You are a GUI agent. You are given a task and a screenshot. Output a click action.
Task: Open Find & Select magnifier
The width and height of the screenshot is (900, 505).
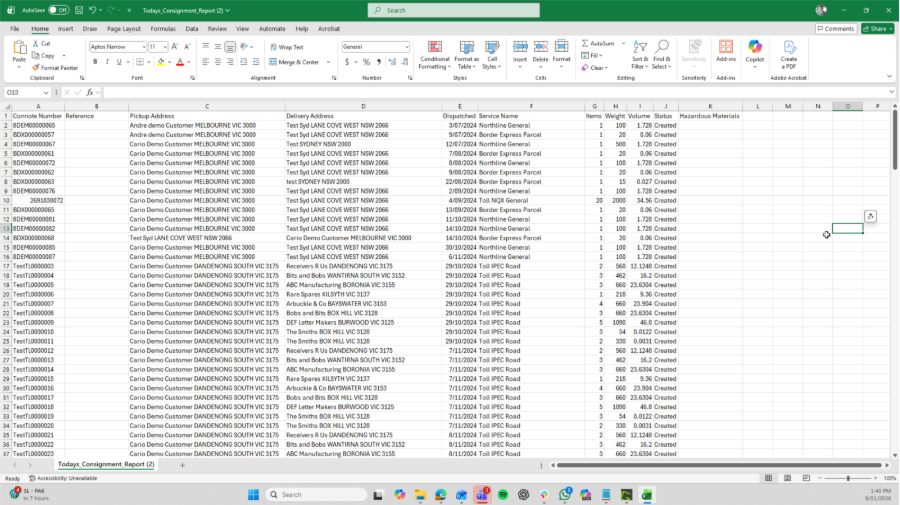[661, 52]
